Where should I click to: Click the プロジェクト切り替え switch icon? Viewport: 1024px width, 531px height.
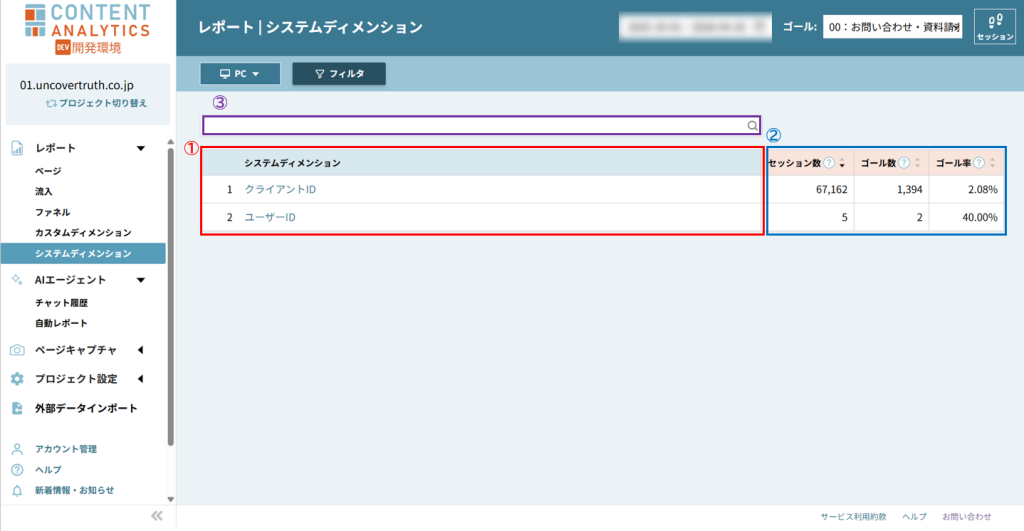pyautogui.click(x=51, y=103)
